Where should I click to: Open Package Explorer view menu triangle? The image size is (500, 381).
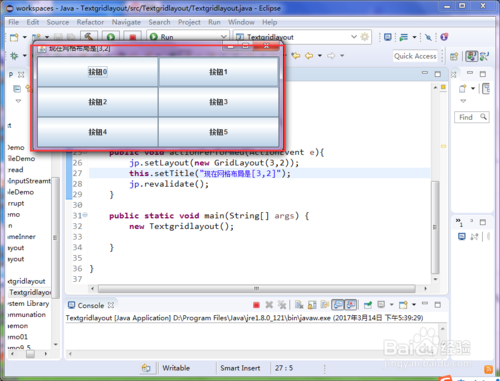click(x=18, y=101)
